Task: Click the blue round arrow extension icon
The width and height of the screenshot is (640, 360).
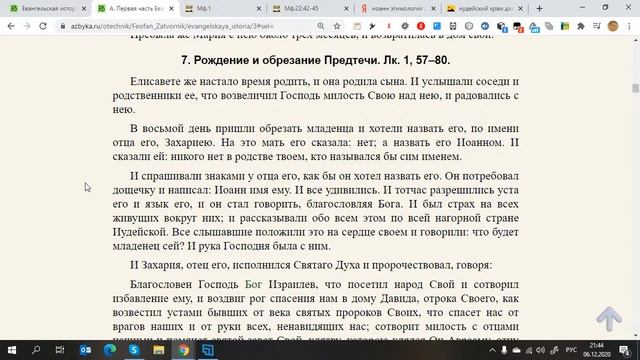Action: coord(484,26)
